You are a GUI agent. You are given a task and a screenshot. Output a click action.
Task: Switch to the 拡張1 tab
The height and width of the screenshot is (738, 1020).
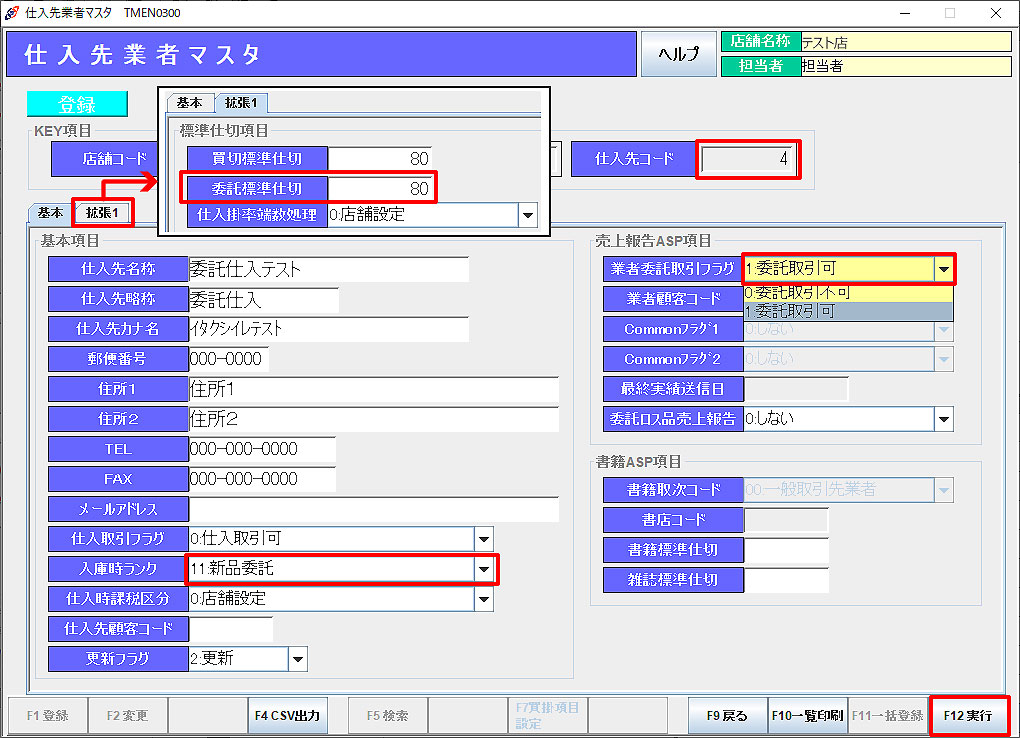point(102,213)
